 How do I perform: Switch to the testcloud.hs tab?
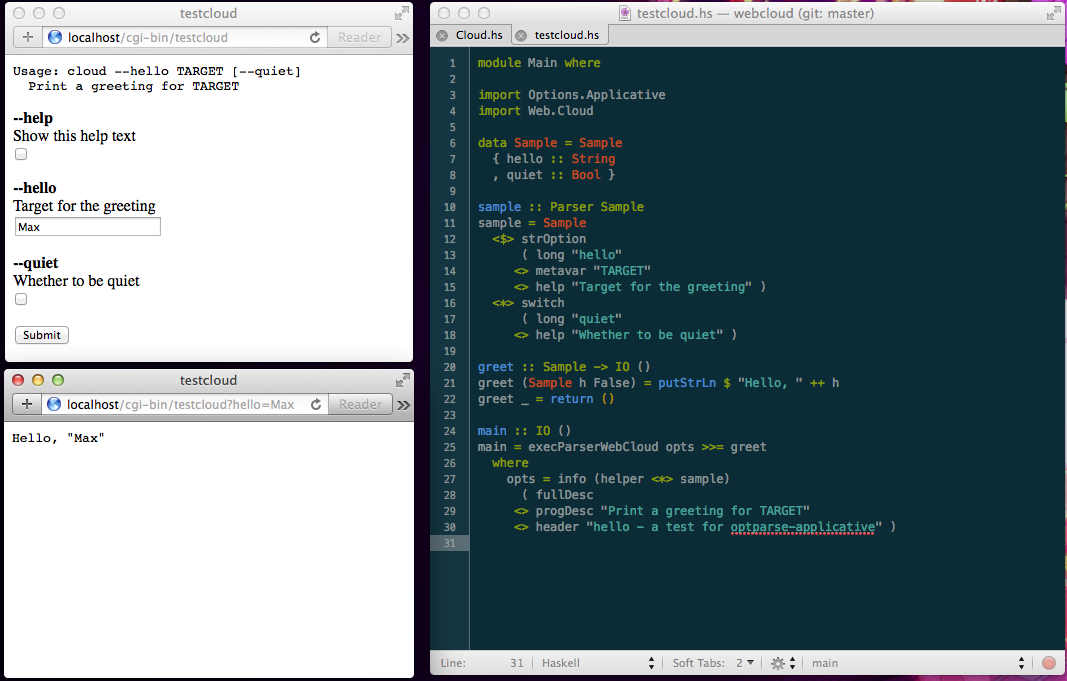(567, 35)
